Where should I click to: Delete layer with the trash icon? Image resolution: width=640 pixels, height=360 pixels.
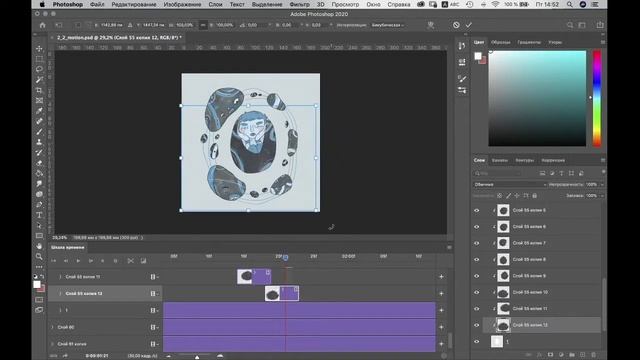pyautogui.click(x=593, y=355)
